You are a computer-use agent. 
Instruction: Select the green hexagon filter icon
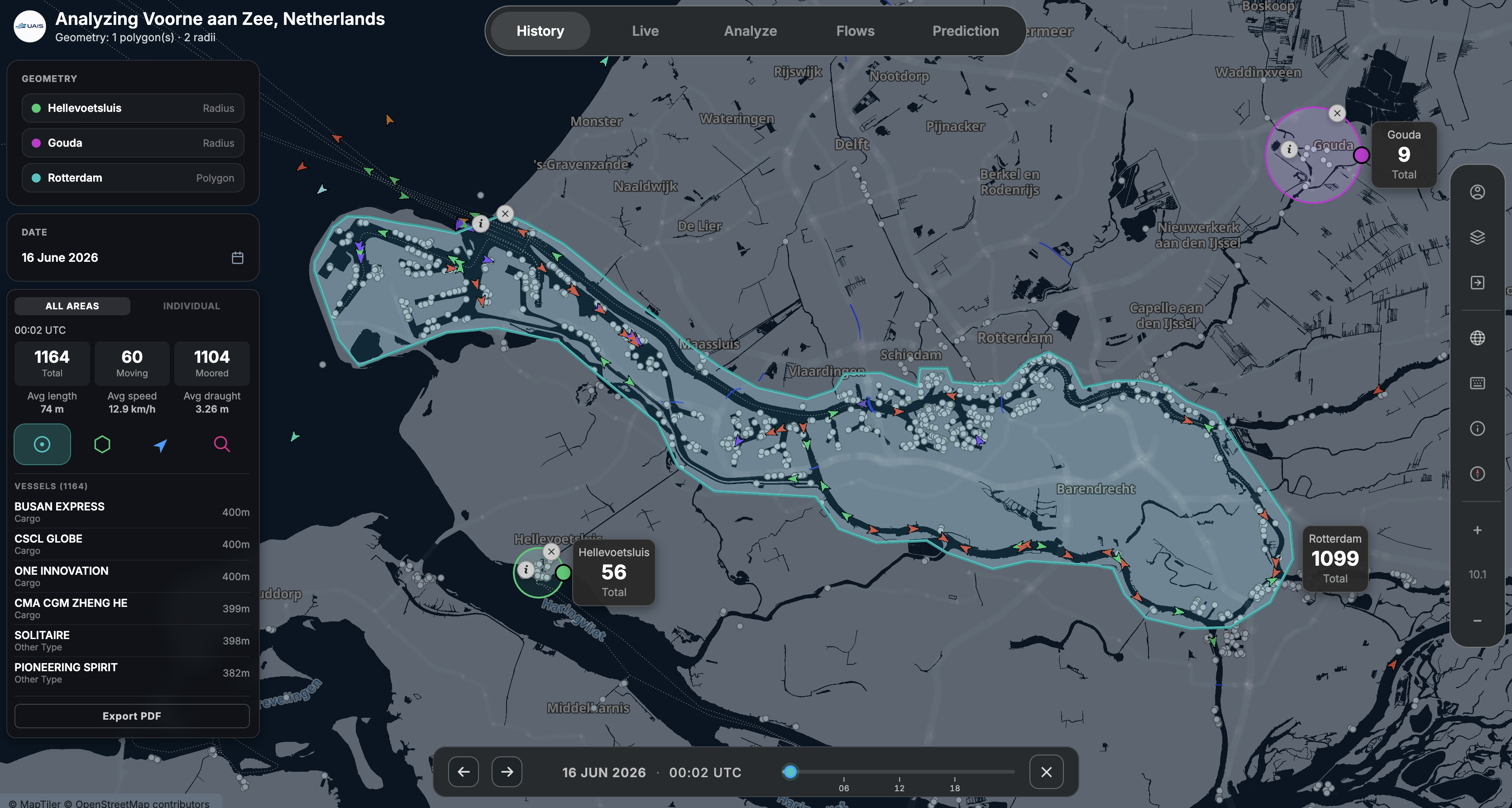(x=102, y=444)
